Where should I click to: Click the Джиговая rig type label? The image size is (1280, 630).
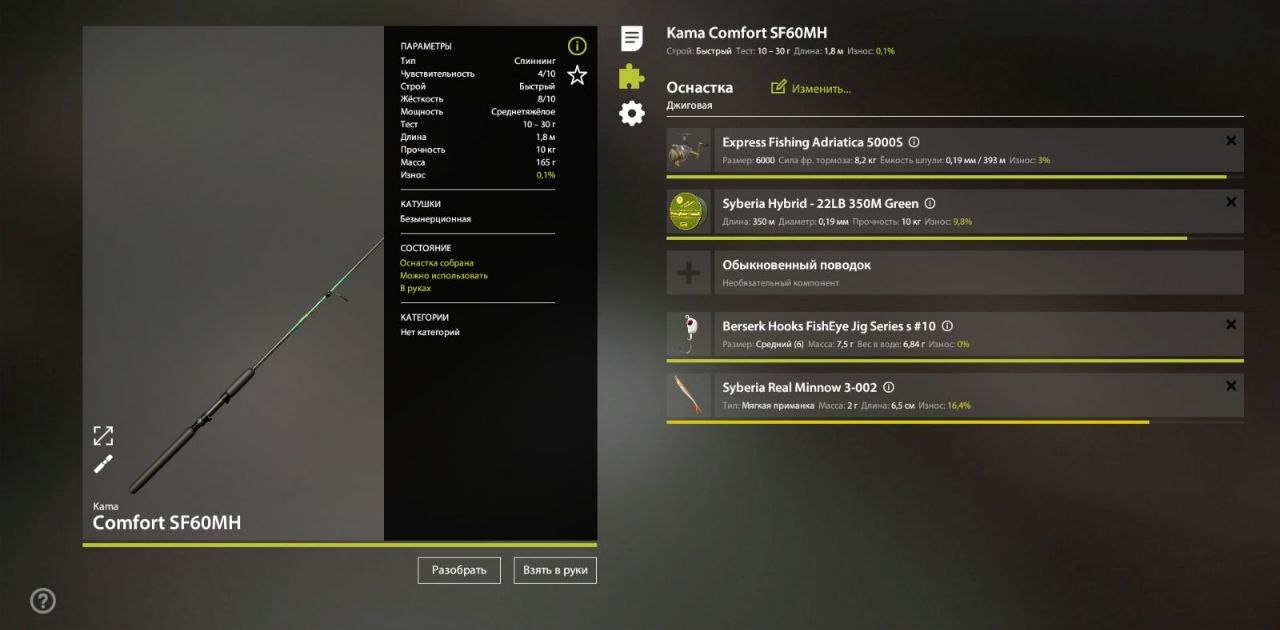[690, 105]
